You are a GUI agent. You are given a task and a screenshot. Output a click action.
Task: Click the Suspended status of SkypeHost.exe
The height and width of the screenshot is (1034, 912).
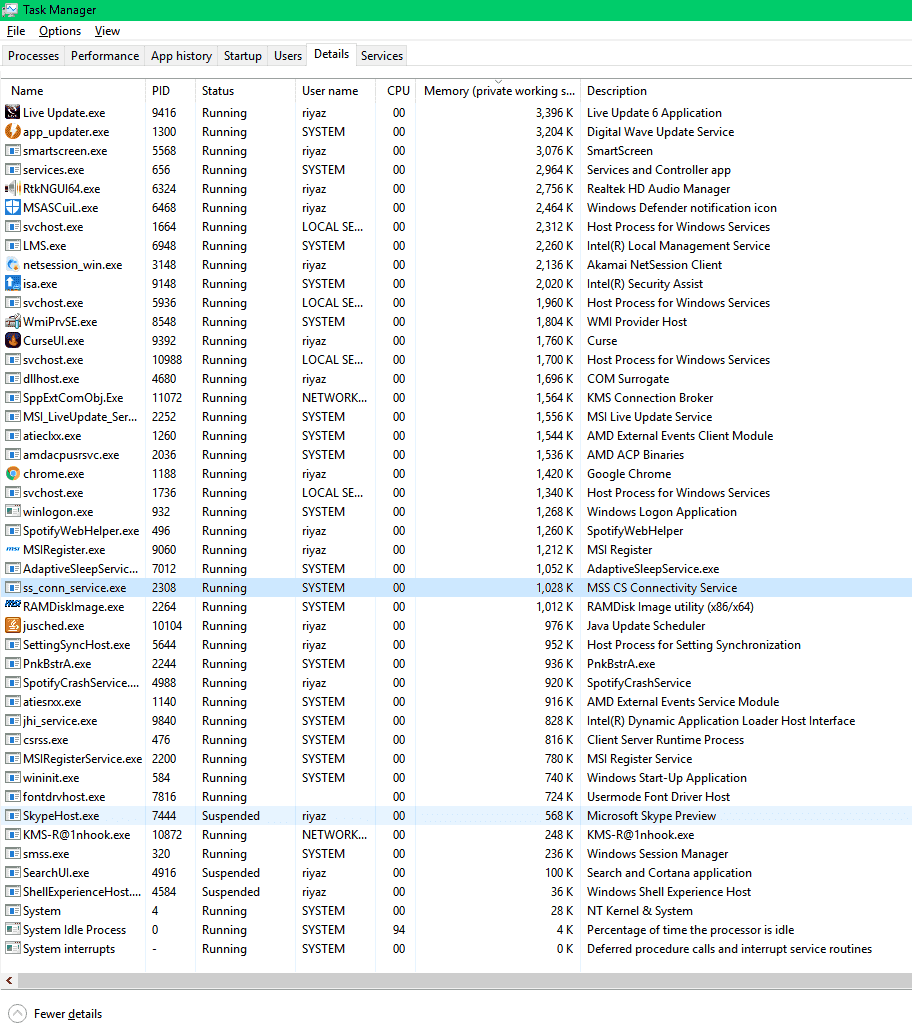(x=231, y=815)
